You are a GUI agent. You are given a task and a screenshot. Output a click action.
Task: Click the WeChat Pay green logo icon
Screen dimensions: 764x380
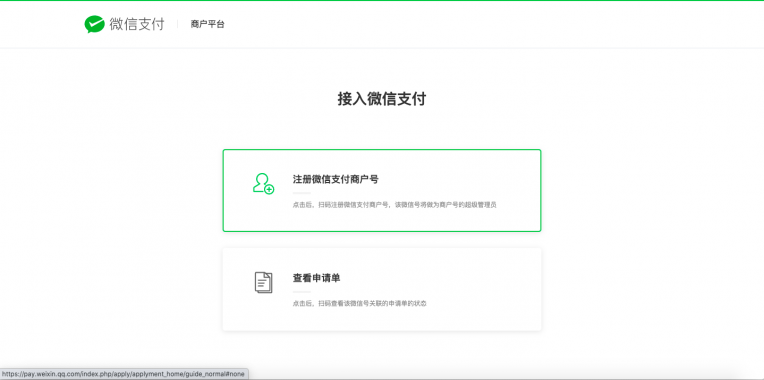pyautogui.click(x=95, y=24)
